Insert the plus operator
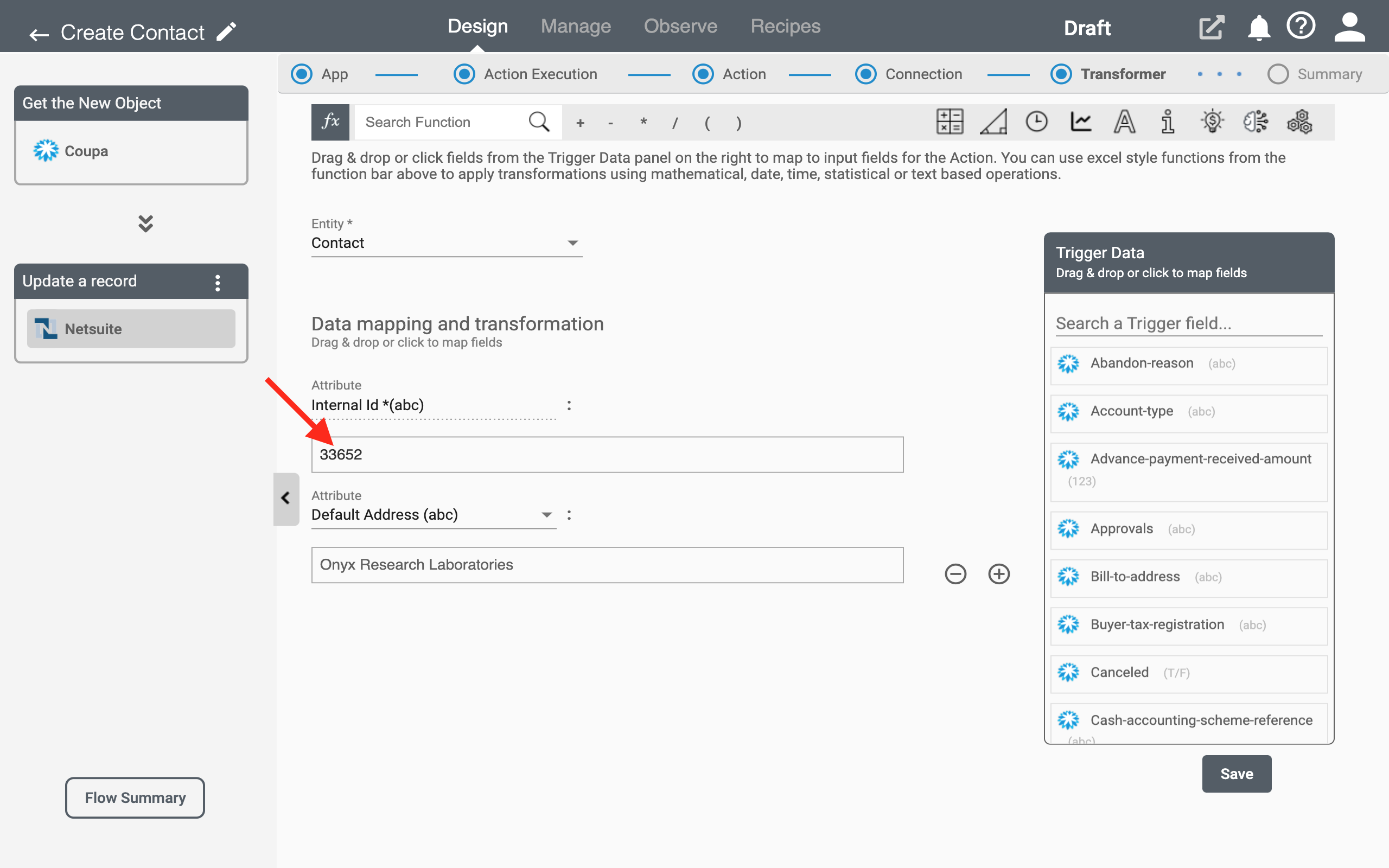 [580, 123]
